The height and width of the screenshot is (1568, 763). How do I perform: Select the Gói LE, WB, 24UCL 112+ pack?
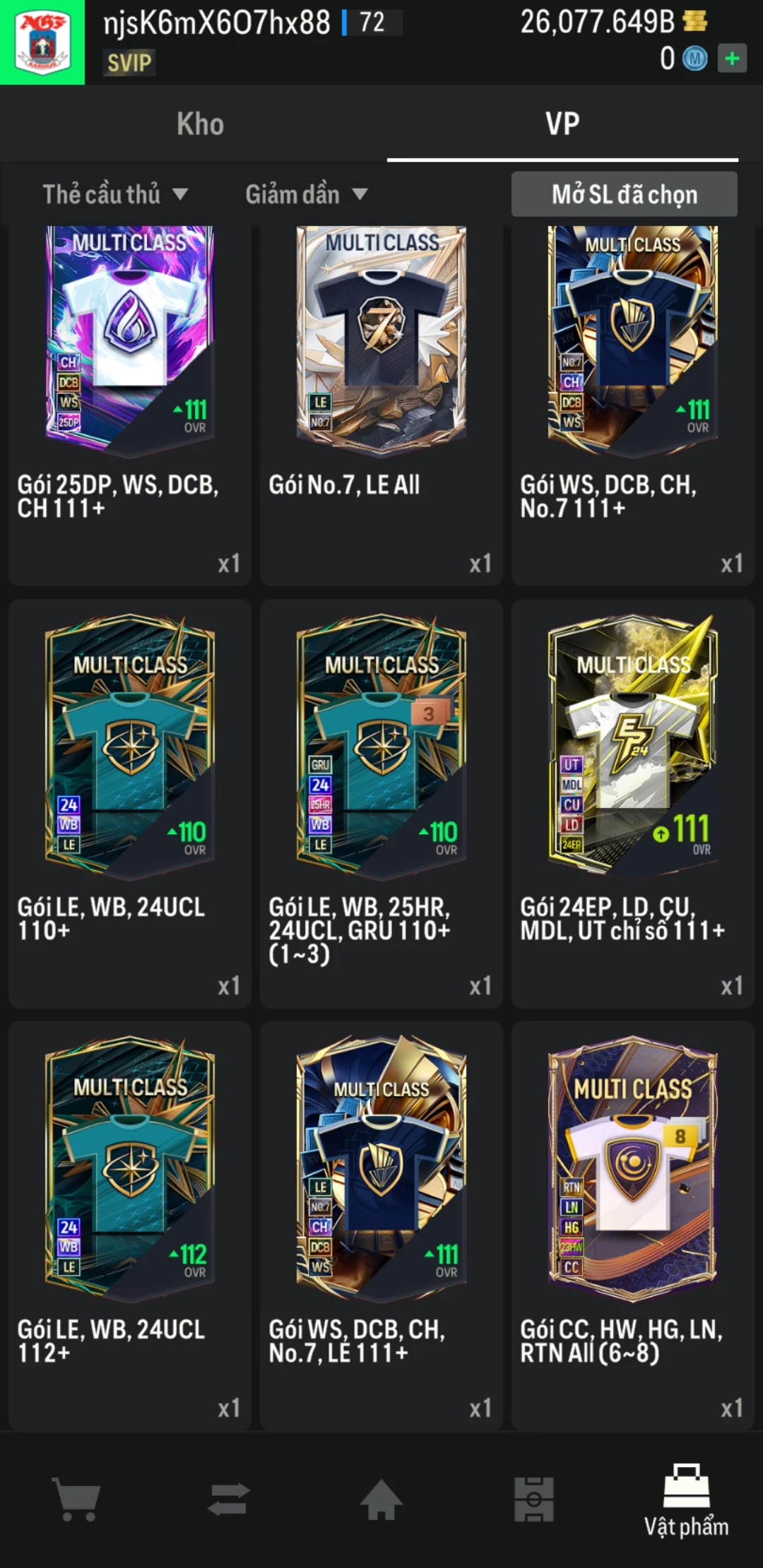[130, 1225]
